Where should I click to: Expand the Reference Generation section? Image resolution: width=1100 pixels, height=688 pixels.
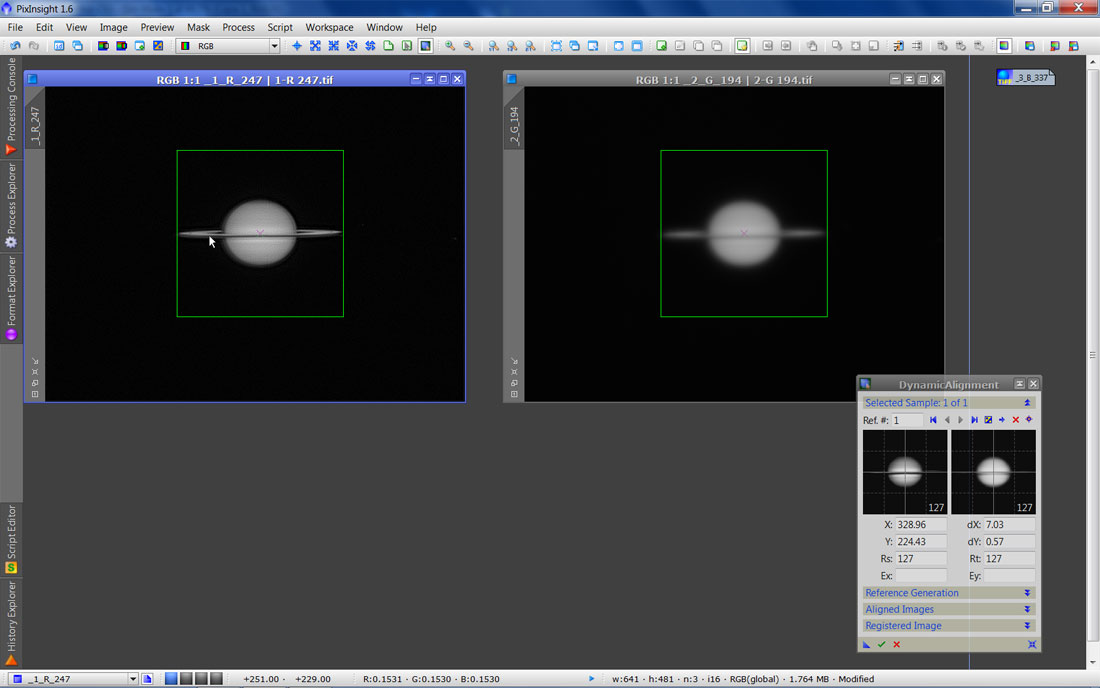point(1027,593)
